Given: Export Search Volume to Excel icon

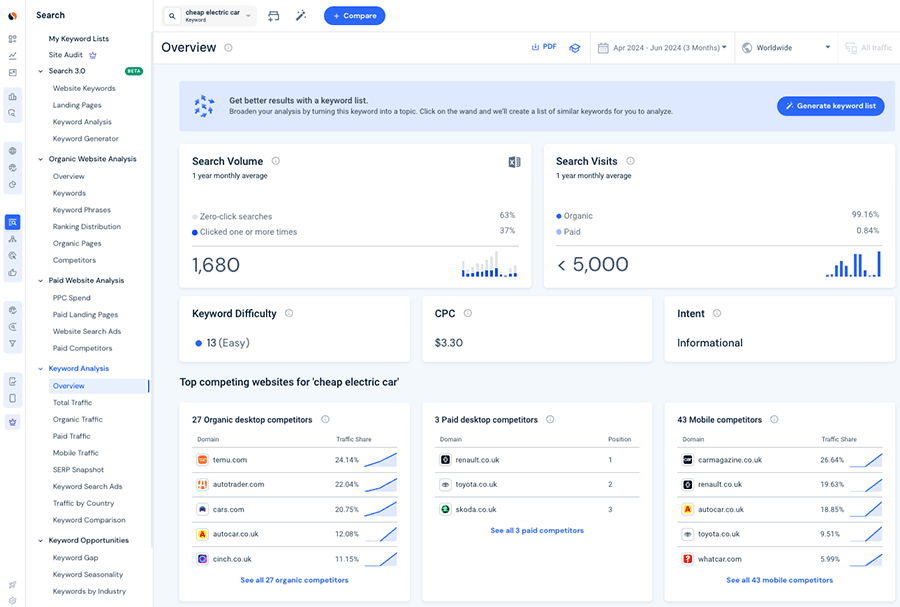Looking at the screenshot, I should pyautogui.click(x=514, y=162).
